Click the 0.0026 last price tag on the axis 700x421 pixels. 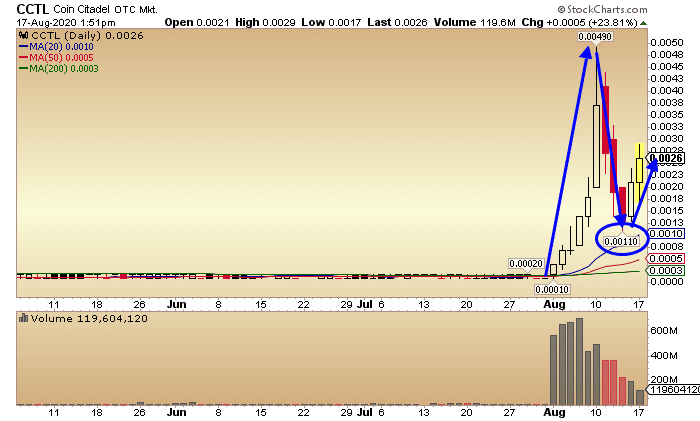(666, 158)
